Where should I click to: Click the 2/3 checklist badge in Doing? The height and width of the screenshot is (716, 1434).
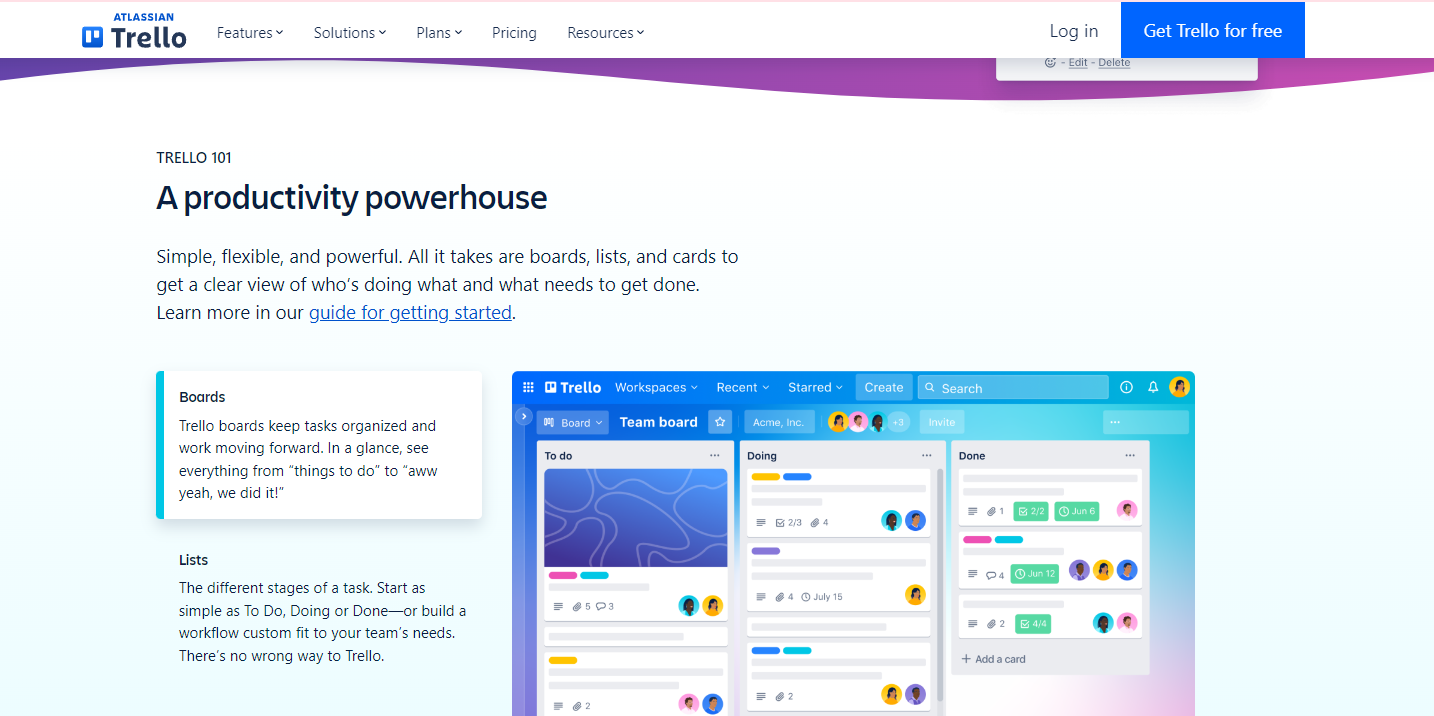coord(789,522)
